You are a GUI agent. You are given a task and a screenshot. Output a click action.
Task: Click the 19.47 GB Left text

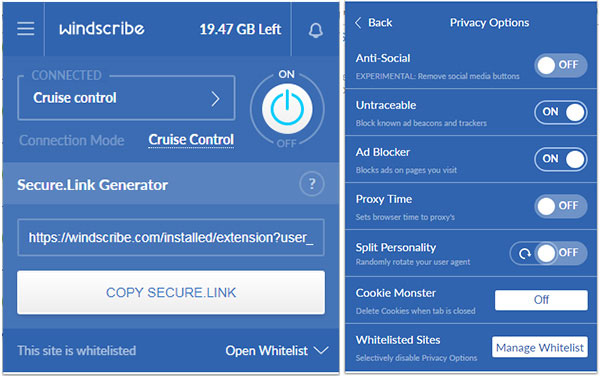(x=240, y=29)
